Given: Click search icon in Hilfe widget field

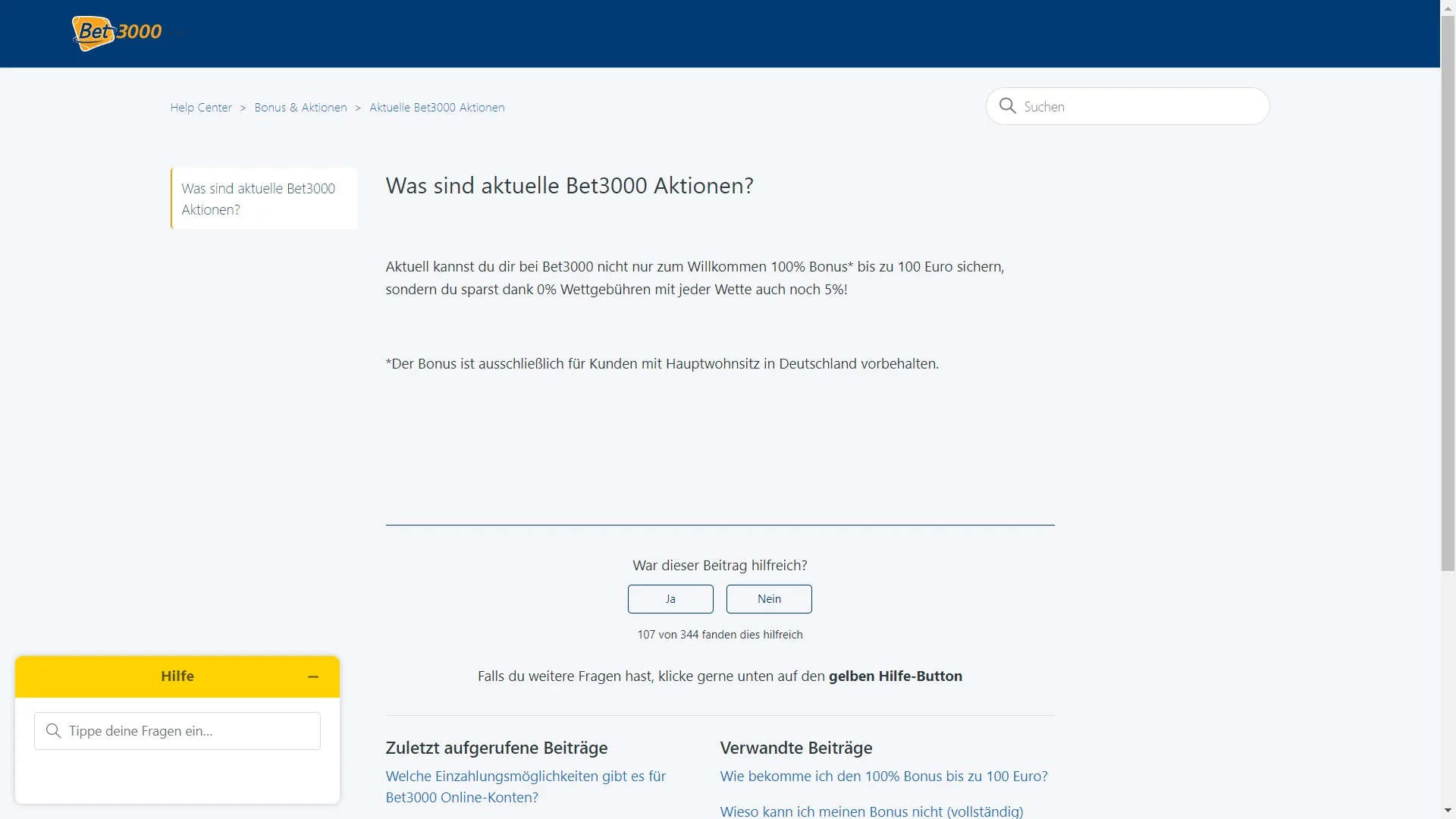Looking at the screenshot, I should 53,731.
